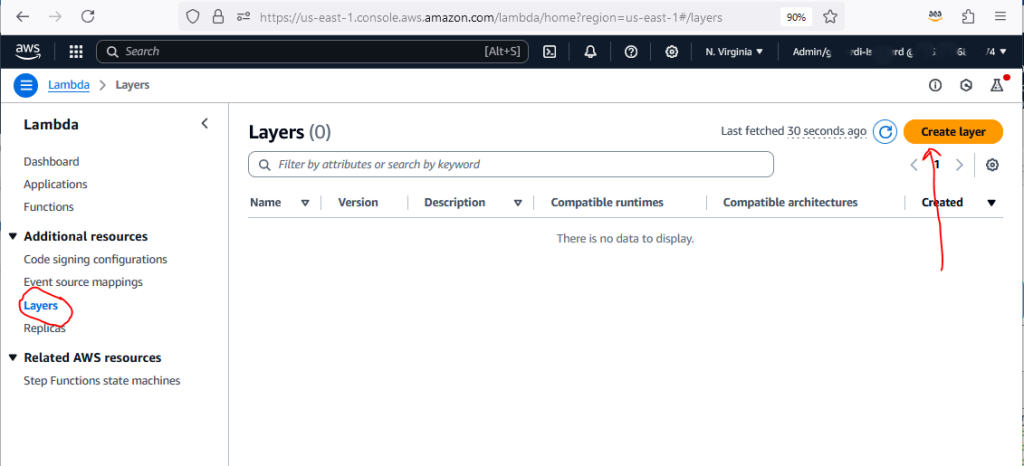Screen dimensions: 1024x466
Task: Click the Layers (0) page heading
Action: coord(290,132)
